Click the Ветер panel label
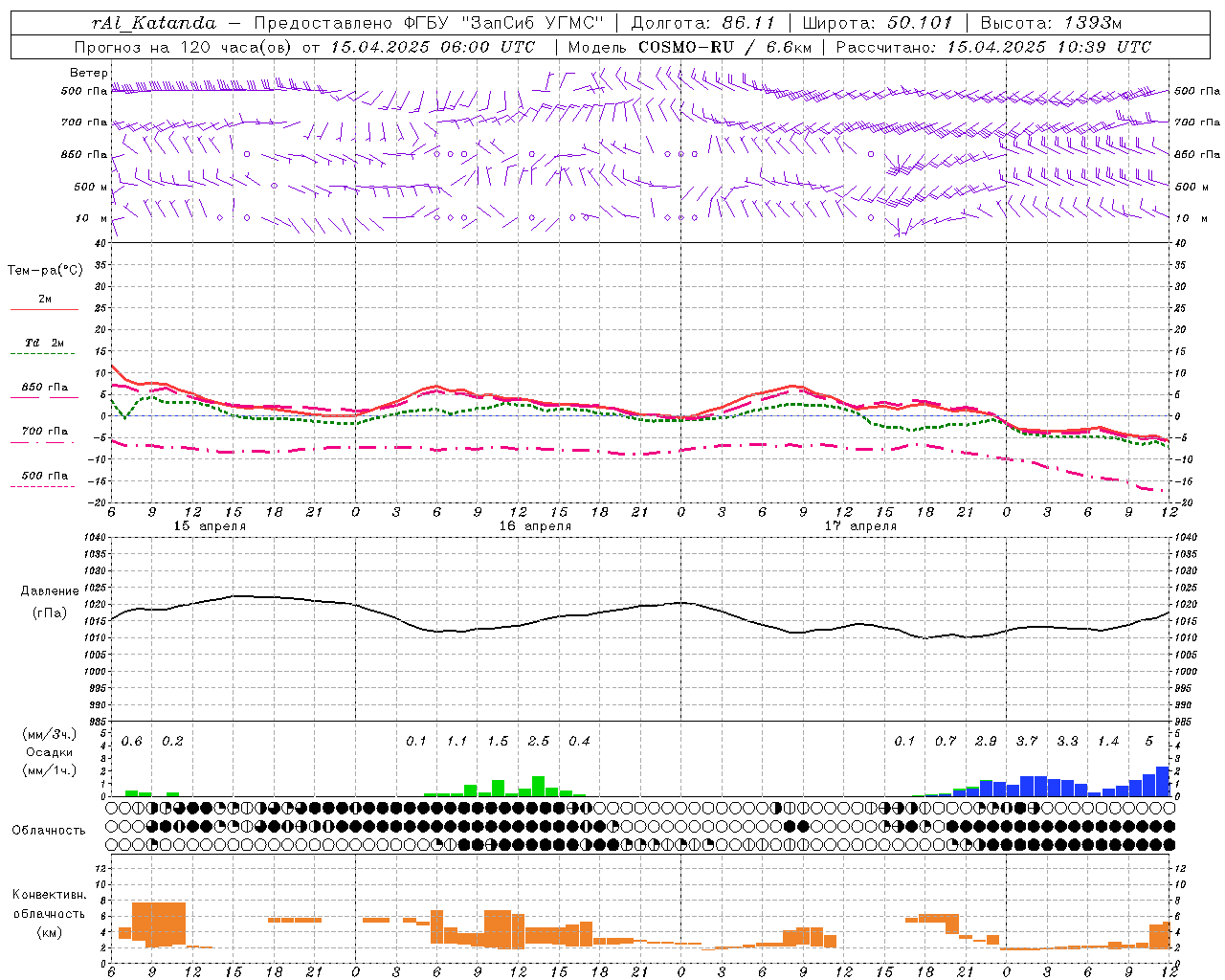Screen dimensions: 1225x980 point(88,73)
